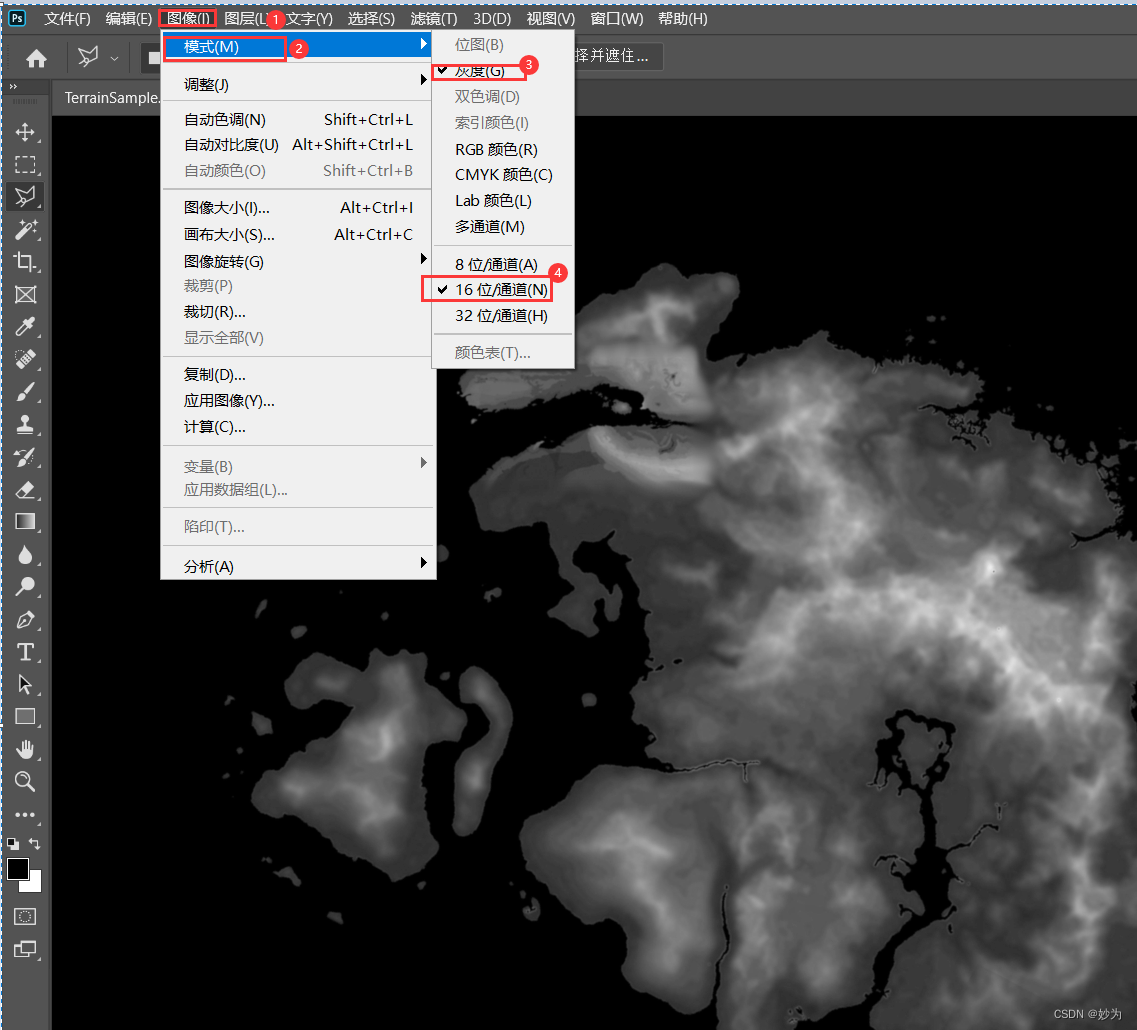This screenshot has height=1030, width=1137.
Task: Change screen mode icon
Action: [x=25, y=949]
